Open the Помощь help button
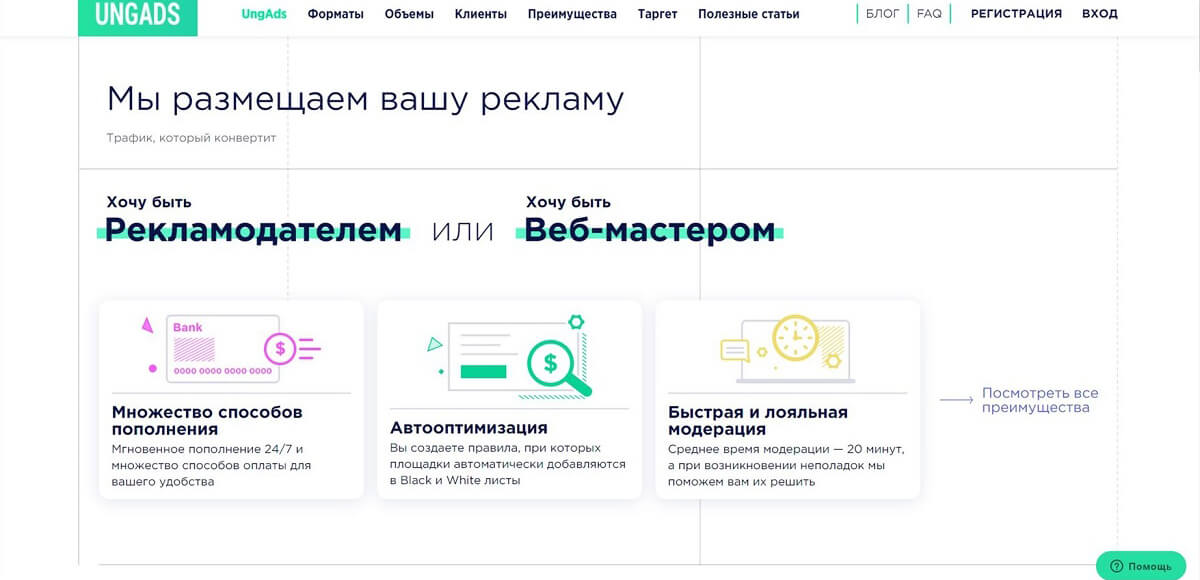1200x580 pixels. pos(1141,565)
